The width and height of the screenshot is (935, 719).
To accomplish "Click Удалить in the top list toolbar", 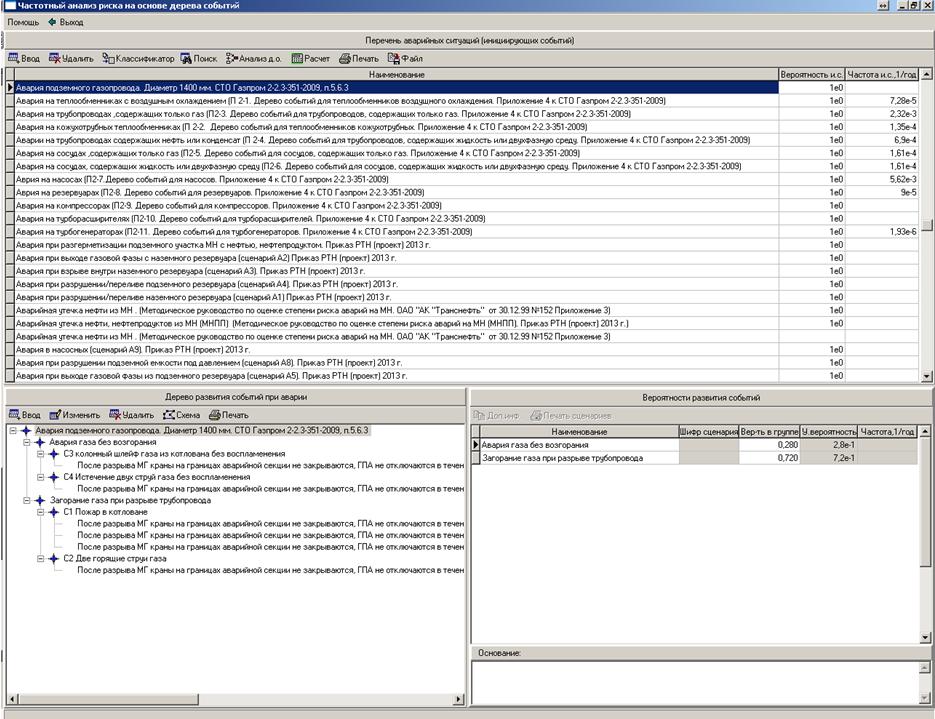I will click(x=70, y=59).
